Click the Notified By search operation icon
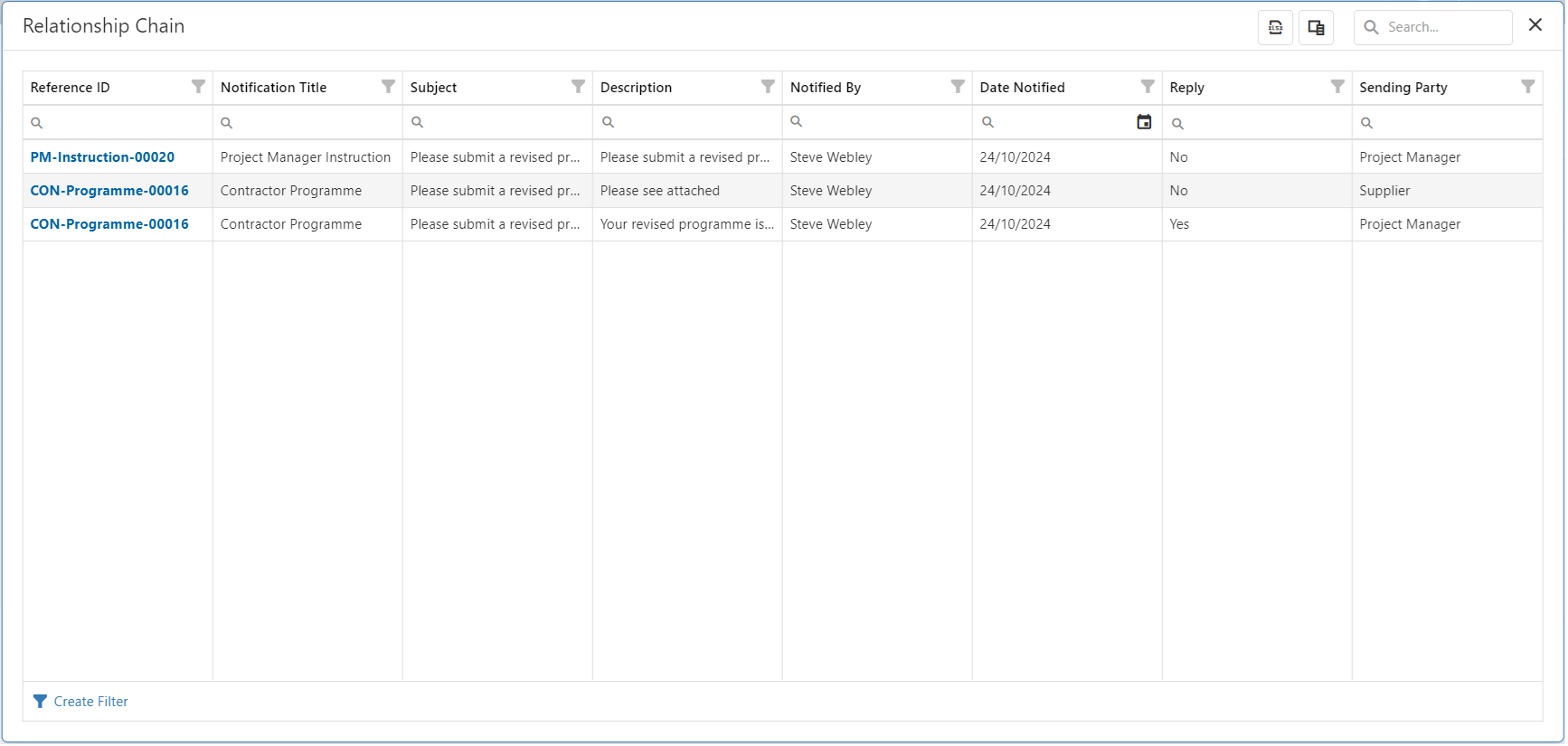Viewport: 1568px width, 746px height. pyautogui.click(x=797, y=121)
